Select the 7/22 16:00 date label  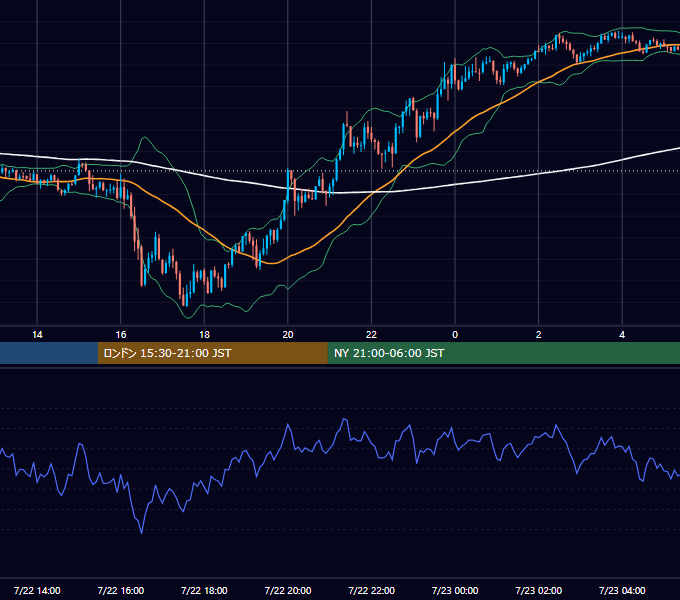pos(121,590)
